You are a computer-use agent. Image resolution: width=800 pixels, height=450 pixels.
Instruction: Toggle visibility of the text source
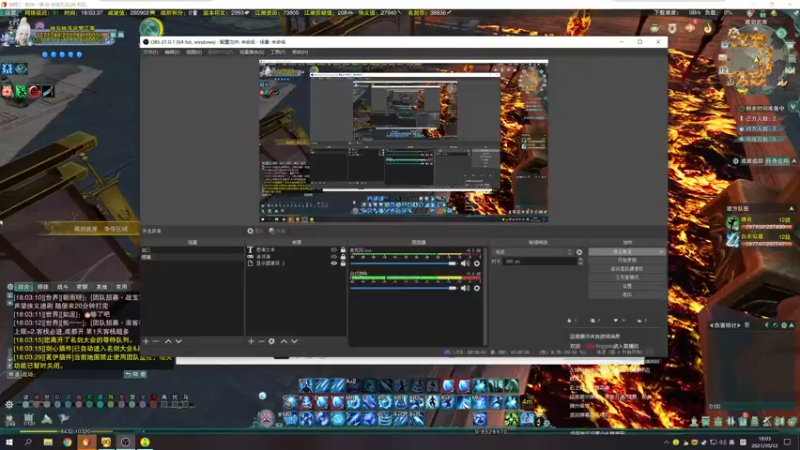click(x=334, y=250)
